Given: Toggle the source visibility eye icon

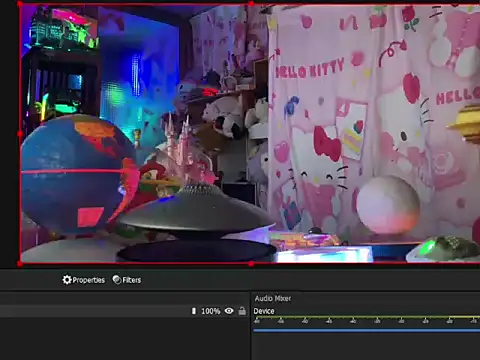Looking at the screenshot, I should pos(229,311).
